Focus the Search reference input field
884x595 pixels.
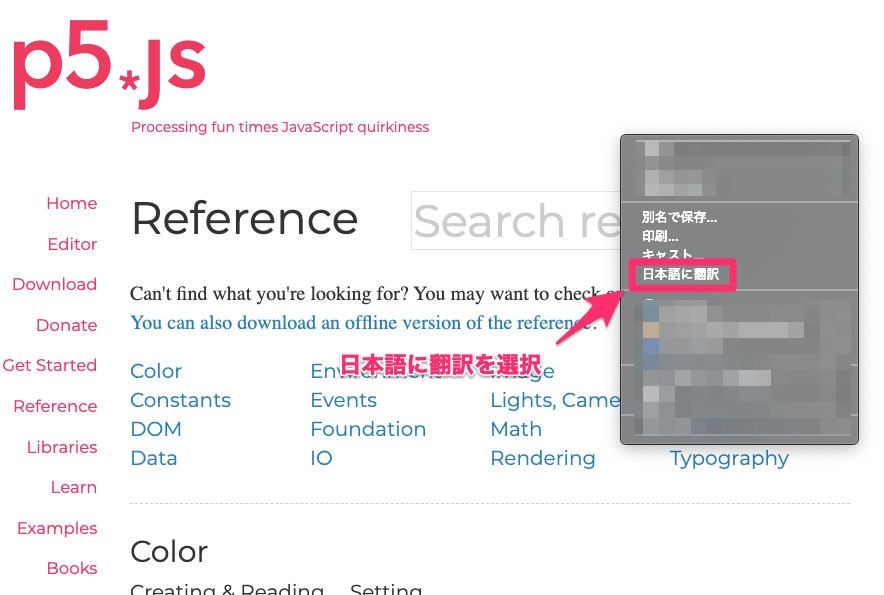(x=515, y=221)
